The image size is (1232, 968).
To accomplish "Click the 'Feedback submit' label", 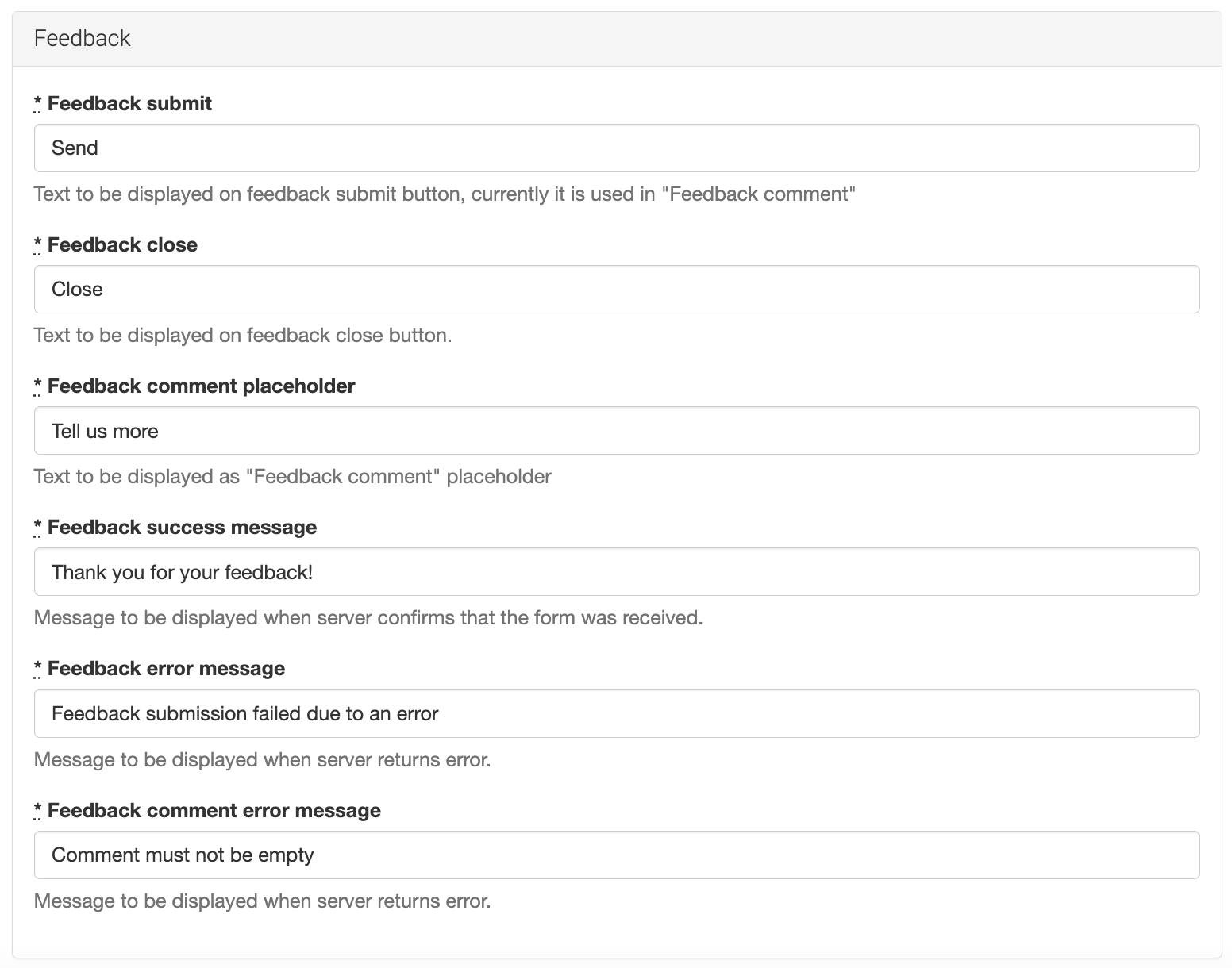I will click(129, 104).
